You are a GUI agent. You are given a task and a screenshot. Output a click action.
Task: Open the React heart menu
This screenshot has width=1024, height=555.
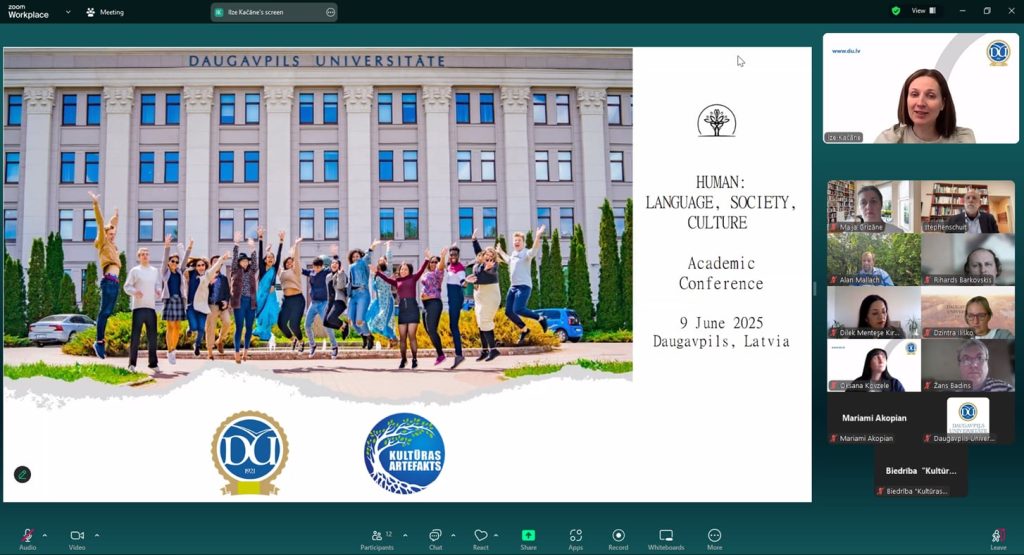481,539
